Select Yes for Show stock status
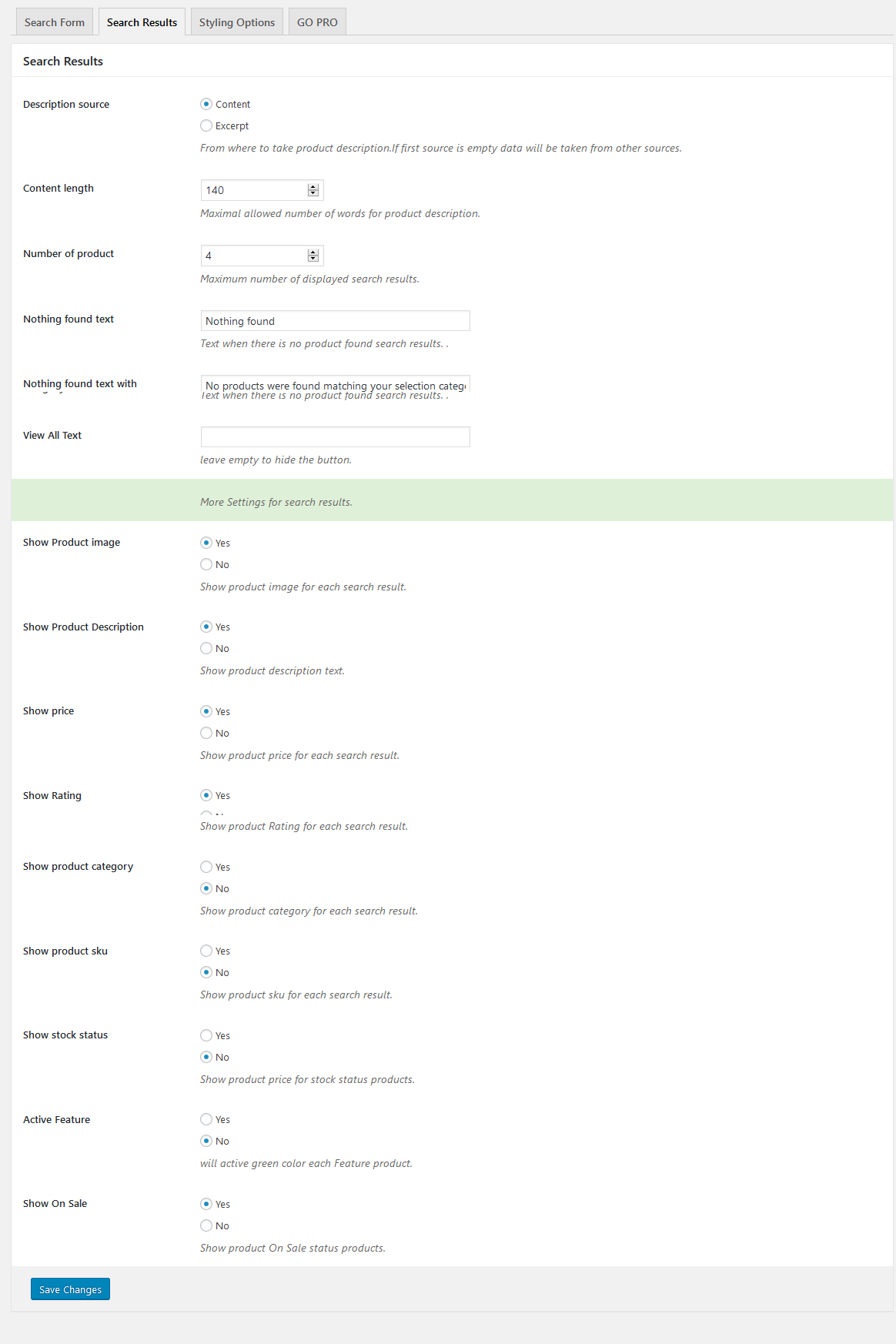 click(206, 1035)
